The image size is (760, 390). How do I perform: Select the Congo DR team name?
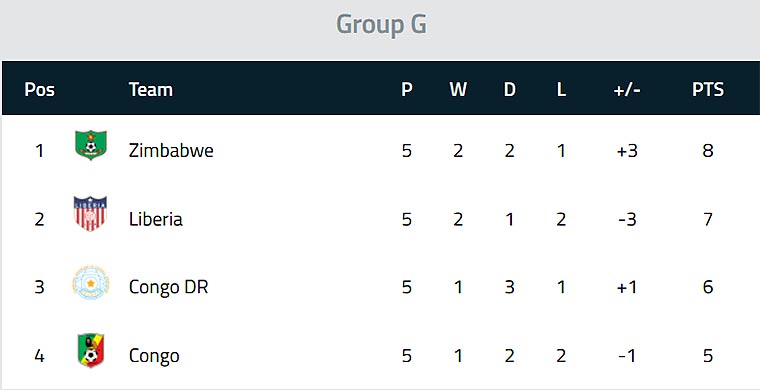pos(169,287)
